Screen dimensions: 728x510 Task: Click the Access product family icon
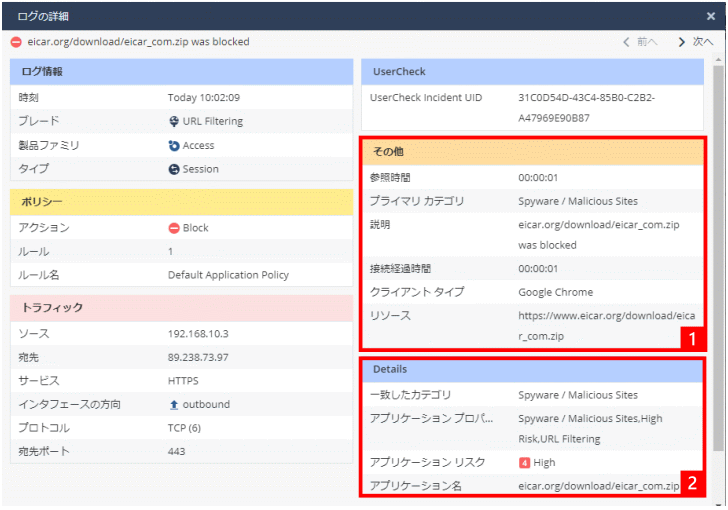pos(174,146)
